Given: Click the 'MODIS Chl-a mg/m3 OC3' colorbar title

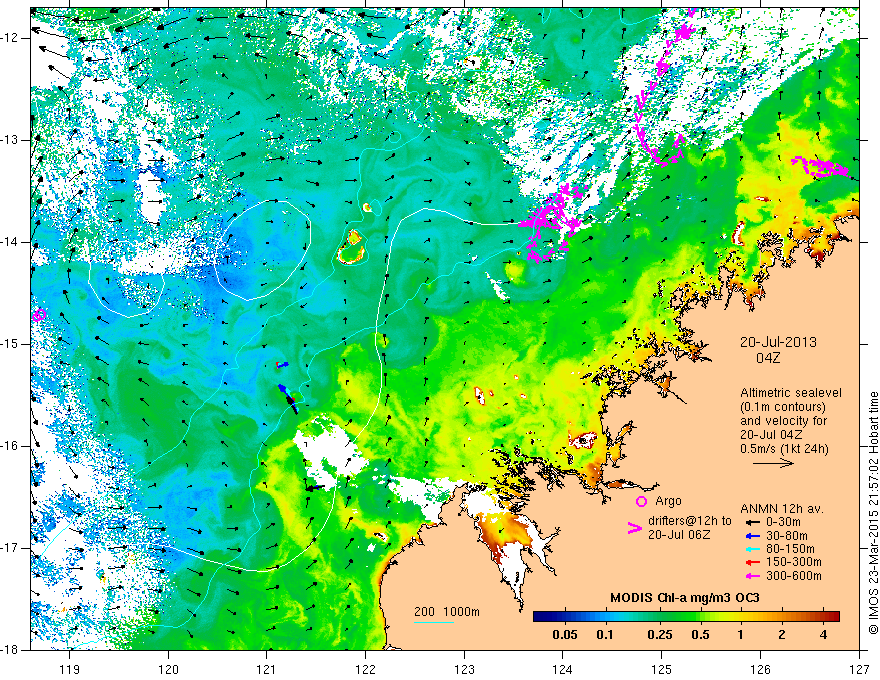Looking at the screenshot, I should pos(684,598).
